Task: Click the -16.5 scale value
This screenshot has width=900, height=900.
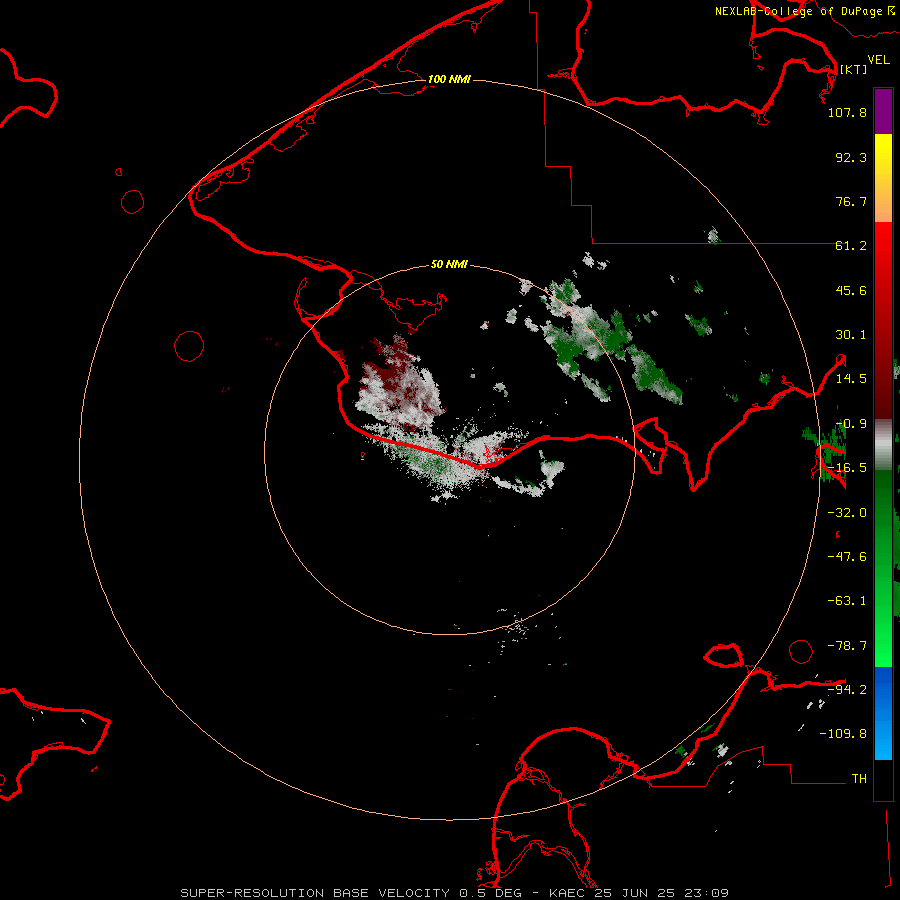Action: tap(847, 468)
